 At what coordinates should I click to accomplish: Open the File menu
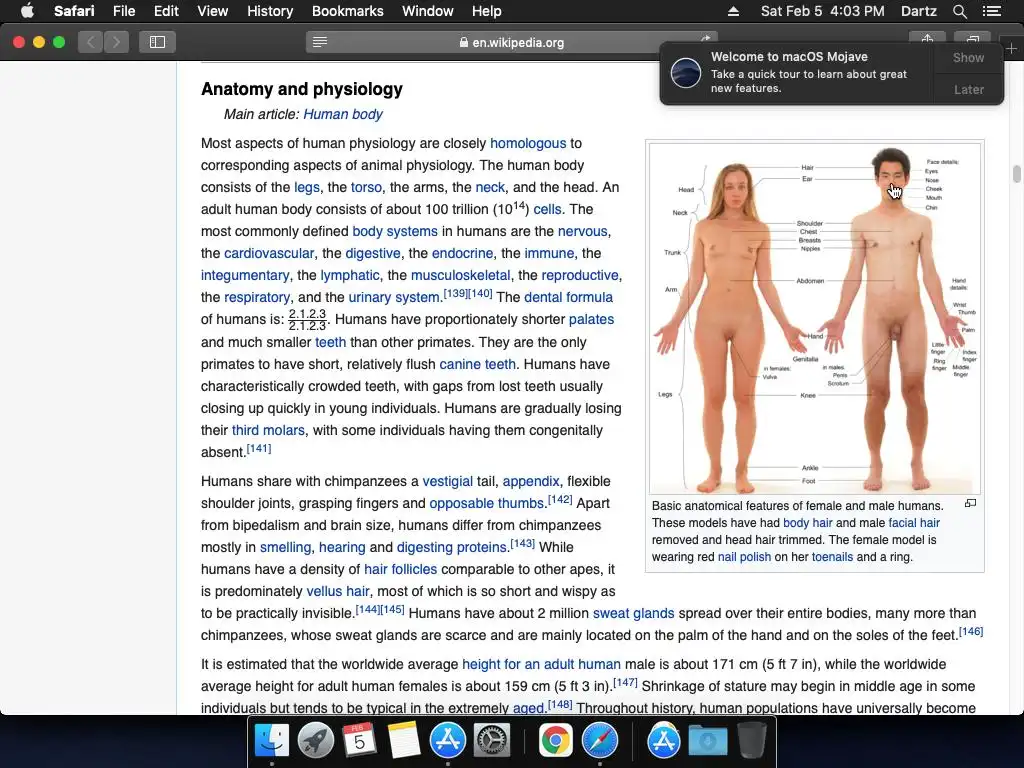coord(123,11)
